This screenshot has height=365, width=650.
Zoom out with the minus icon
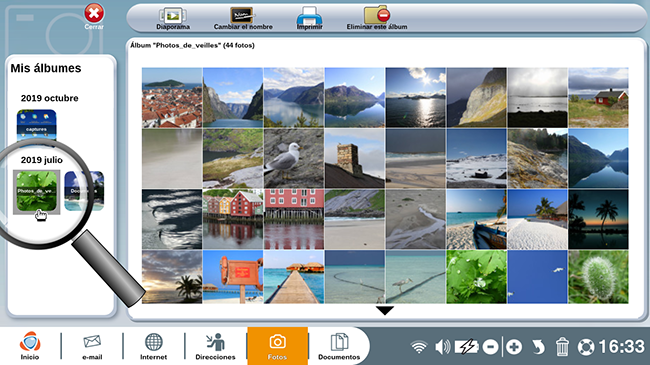pos(490,347)
